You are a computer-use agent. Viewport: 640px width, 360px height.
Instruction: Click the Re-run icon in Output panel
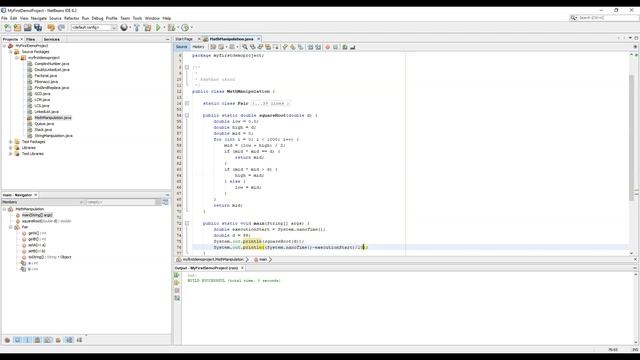(x=177, y=275)
